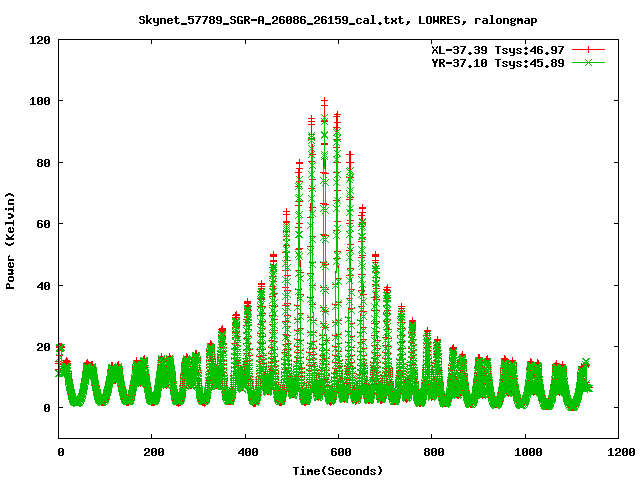Click the y-axis tick label 60
Viewport: 640px width, 480px height.
(43, 224)
